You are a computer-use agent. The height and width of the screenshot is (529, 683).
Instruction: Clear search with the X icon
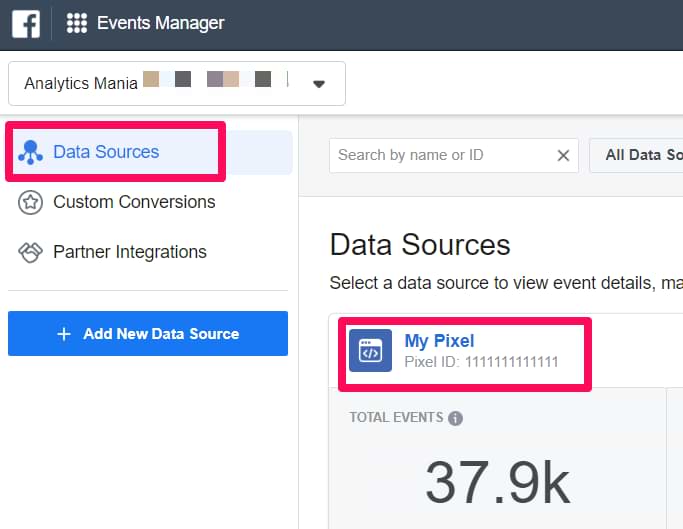pyautogui.click(x=563, y=155)
